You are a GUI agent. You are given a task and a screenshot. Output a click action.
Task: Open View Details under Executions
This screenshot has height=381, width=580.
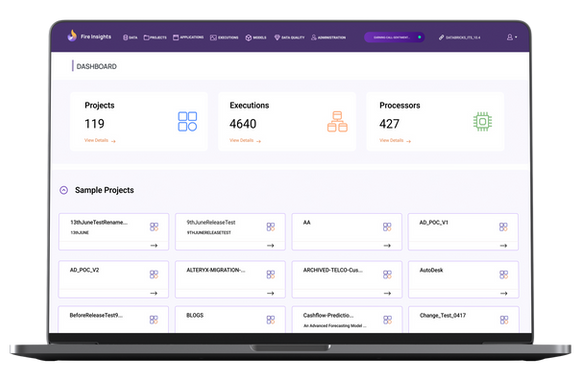tap(245, 141)
